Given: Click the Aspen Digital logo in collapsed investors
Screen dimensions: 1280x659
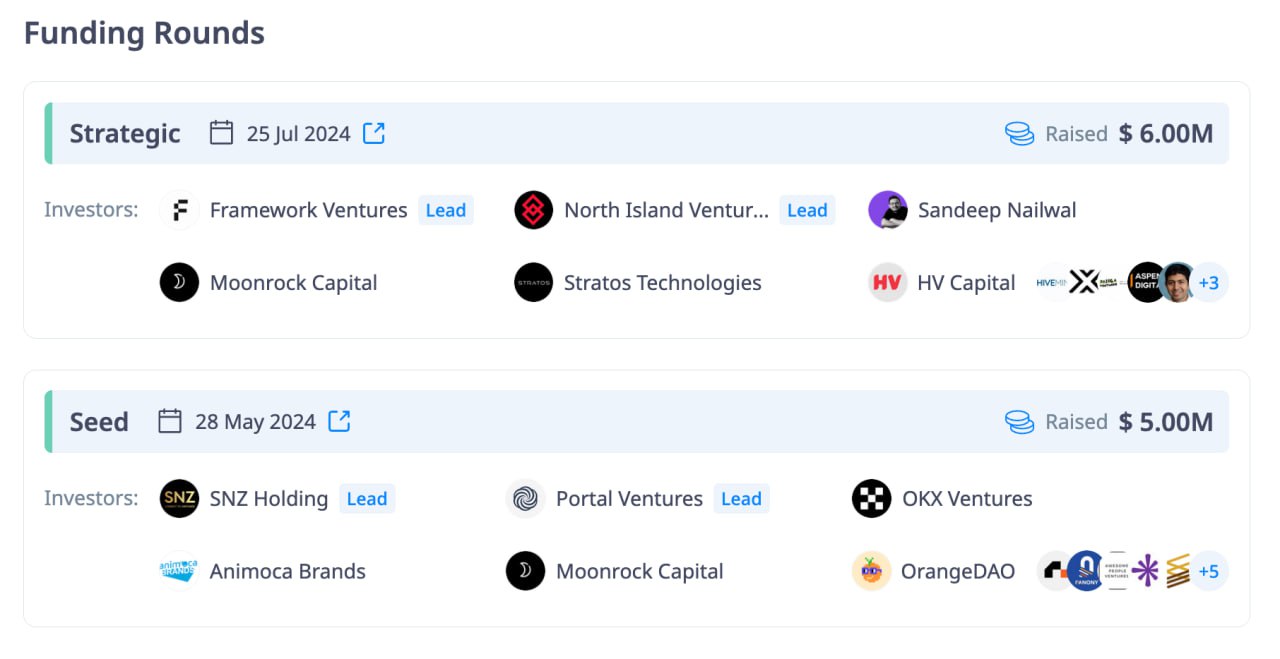Looking at the screenshot, I should (1145, 283).
